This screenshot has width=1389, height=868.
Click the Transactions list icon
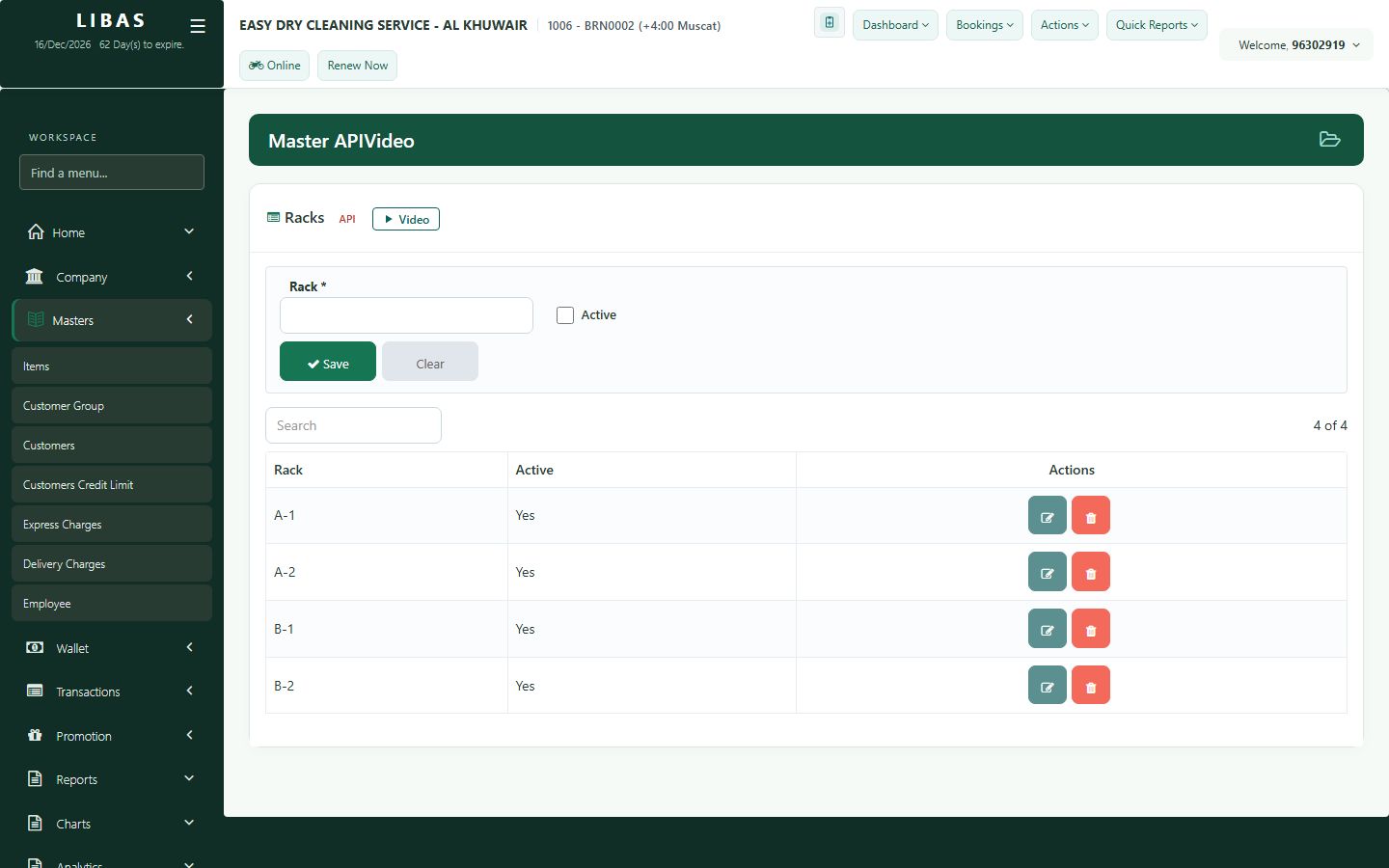point(35,691)
